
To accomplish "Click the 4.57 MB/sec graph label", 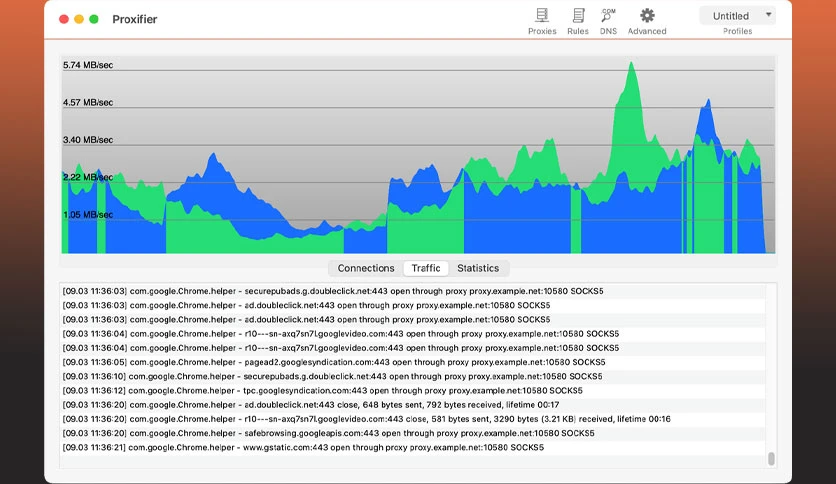I will point(88,102).
